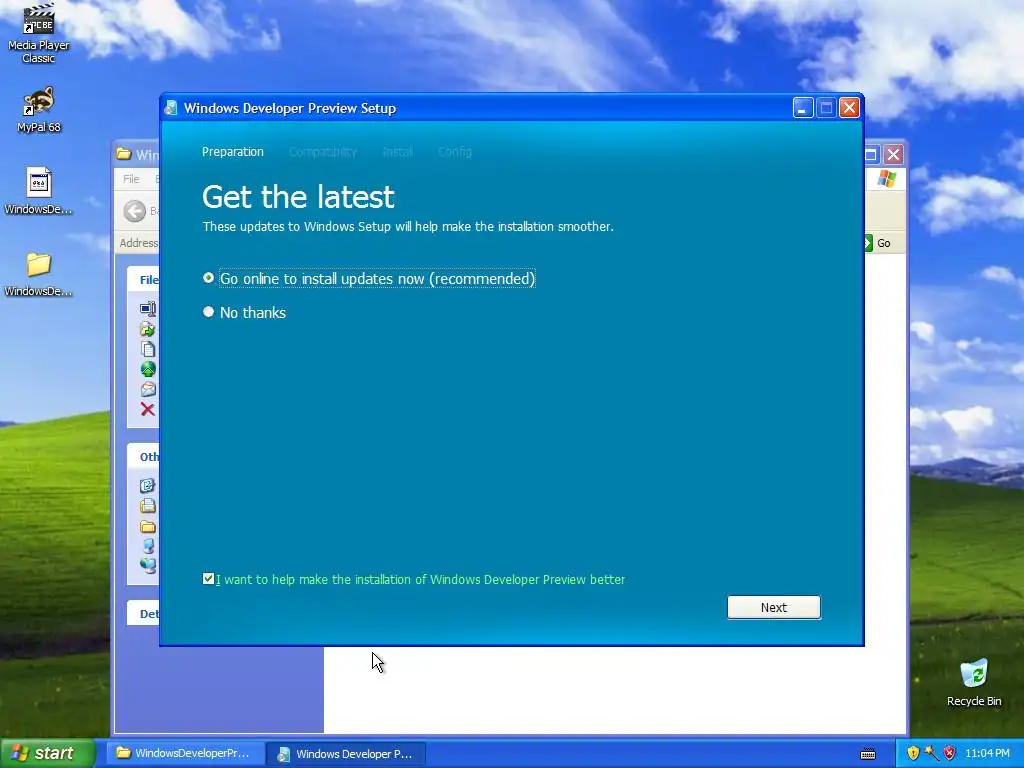Click the publish to Web globe icon
Screen dimensions: 1024x768
tap(148, 369)
